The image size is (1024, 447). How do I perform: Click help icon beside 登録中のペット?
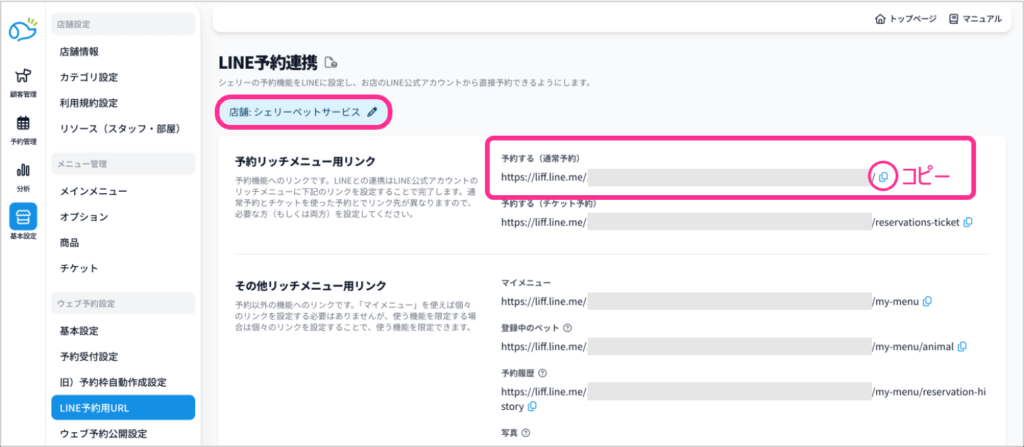568,327
